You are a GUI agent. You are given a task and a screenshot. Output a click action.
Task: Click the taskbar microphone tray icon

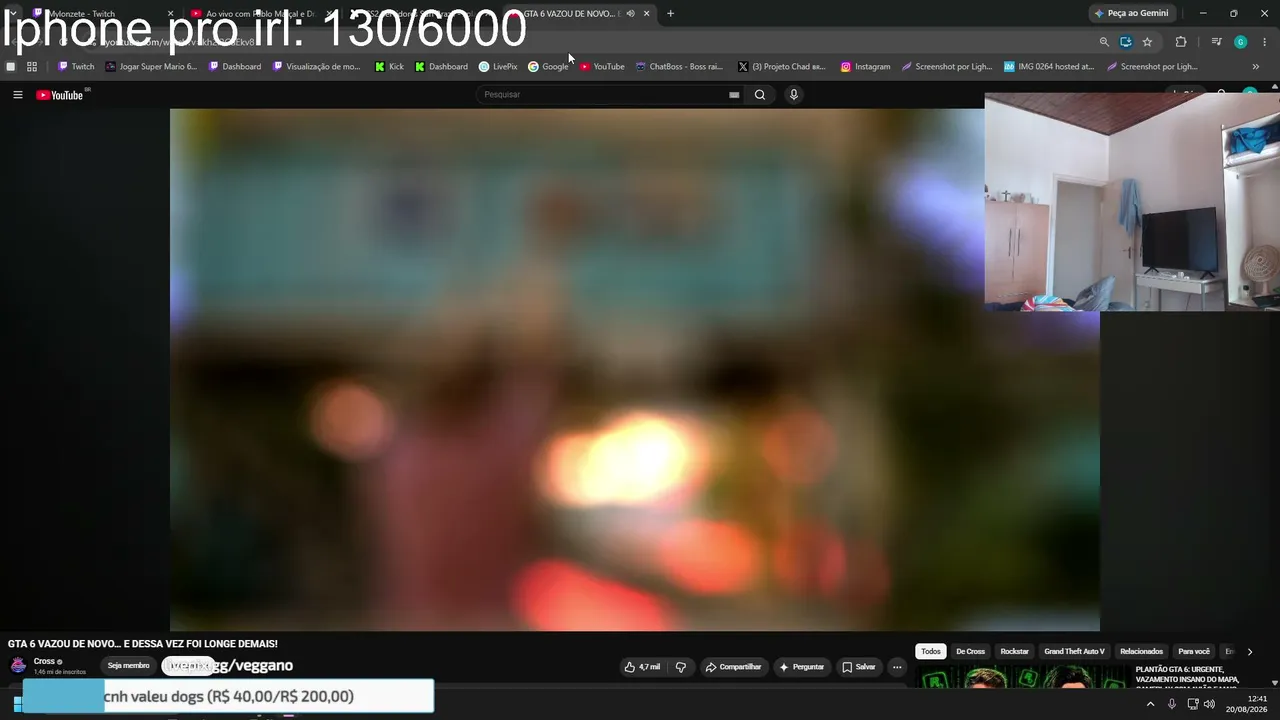click(1172, 704)
